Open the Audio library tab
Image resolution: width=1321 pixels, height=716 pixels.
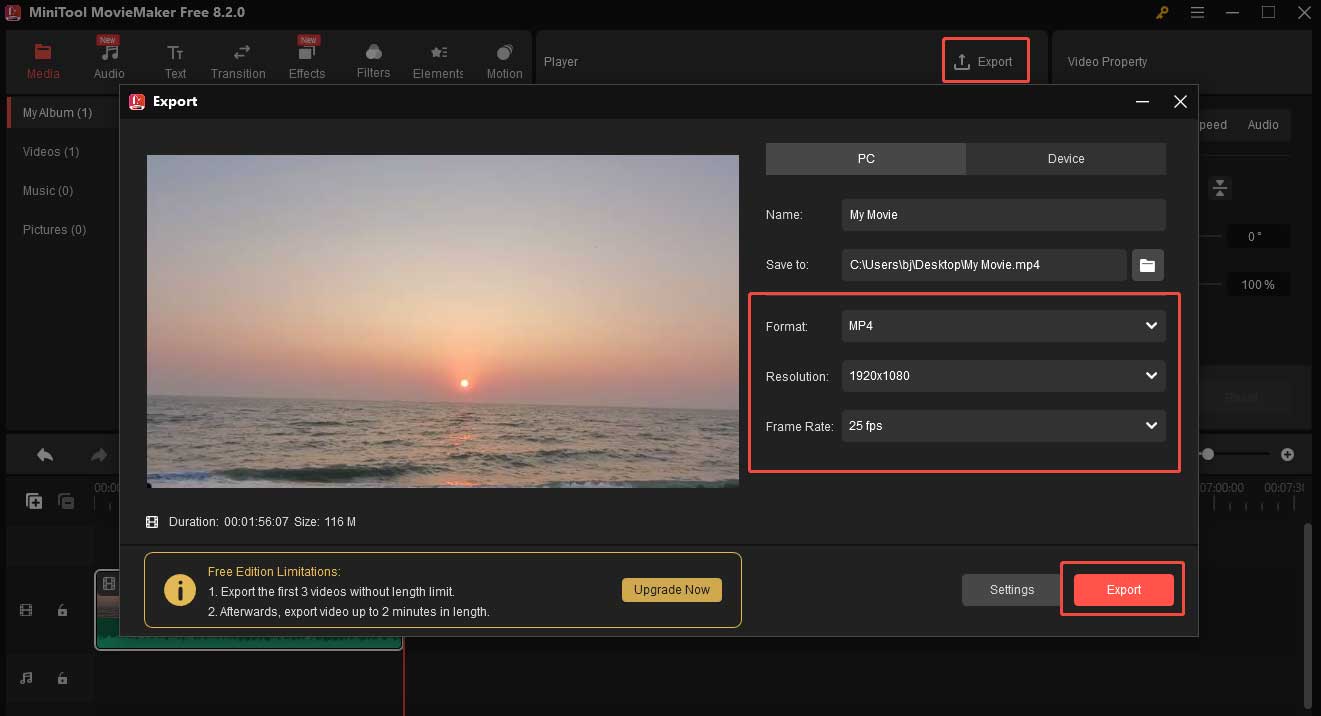(109, 61)
